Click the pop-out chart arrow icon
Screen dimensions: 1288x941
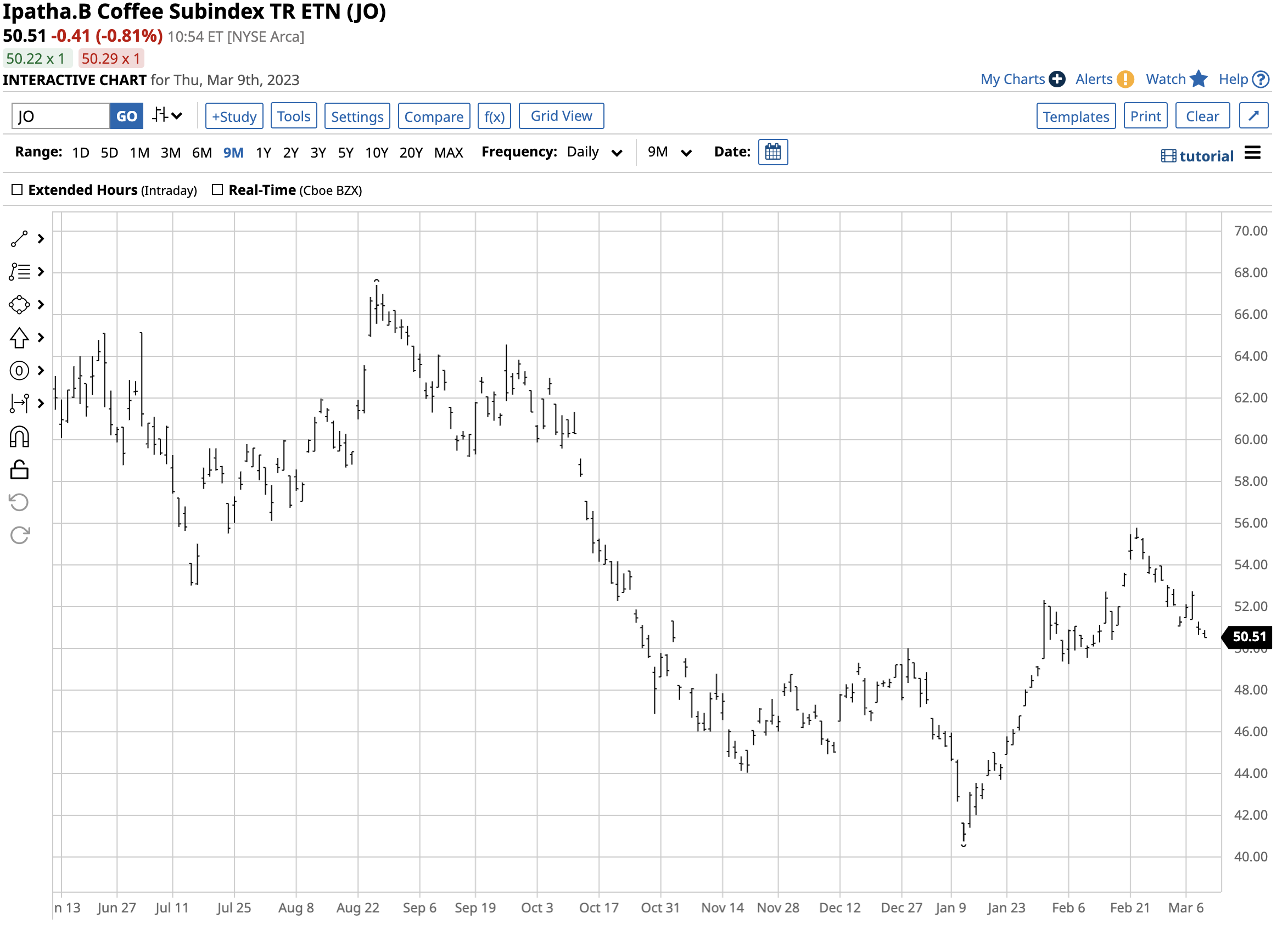click(1254, 116)
